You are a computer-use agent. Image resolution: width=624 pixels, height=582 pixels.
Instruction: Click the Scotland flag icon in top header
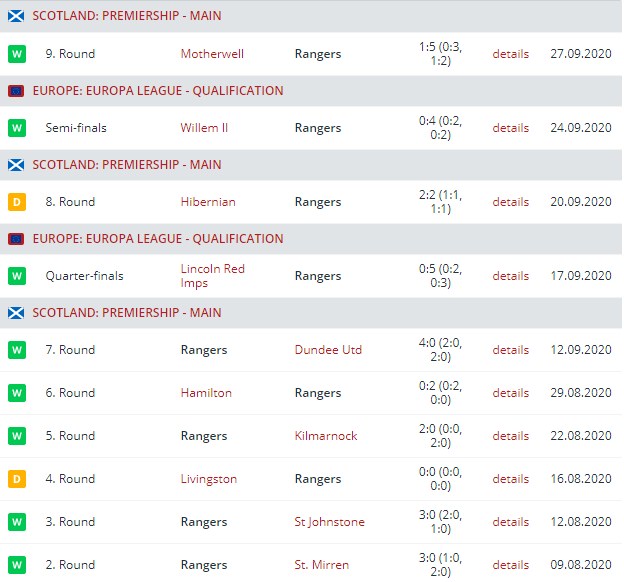tap(16, 17)
